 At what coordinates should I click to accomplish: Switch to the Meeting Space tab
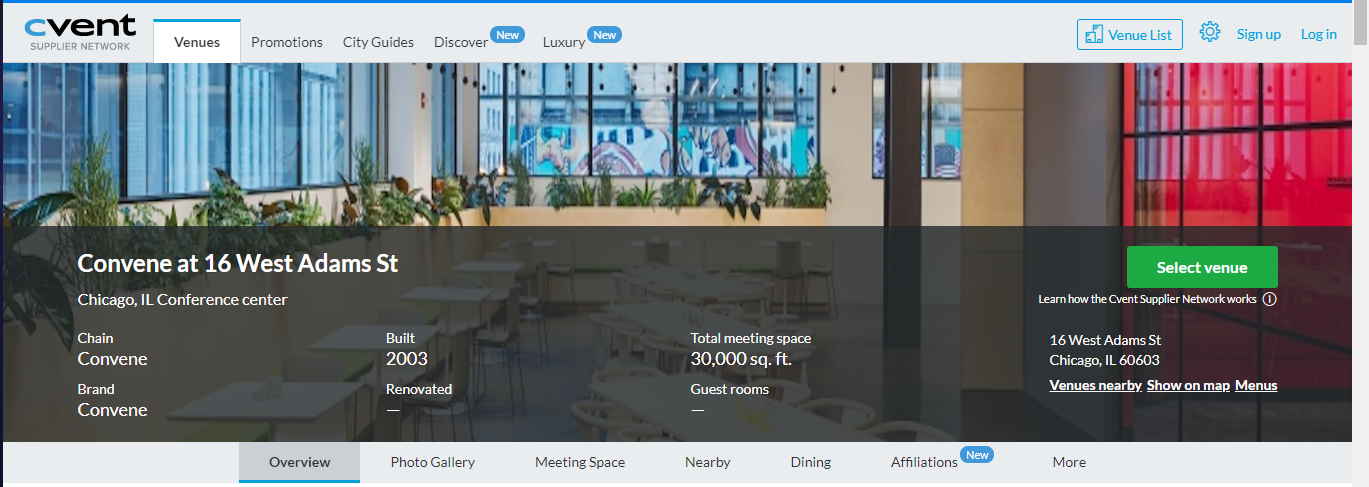[580, 462]
